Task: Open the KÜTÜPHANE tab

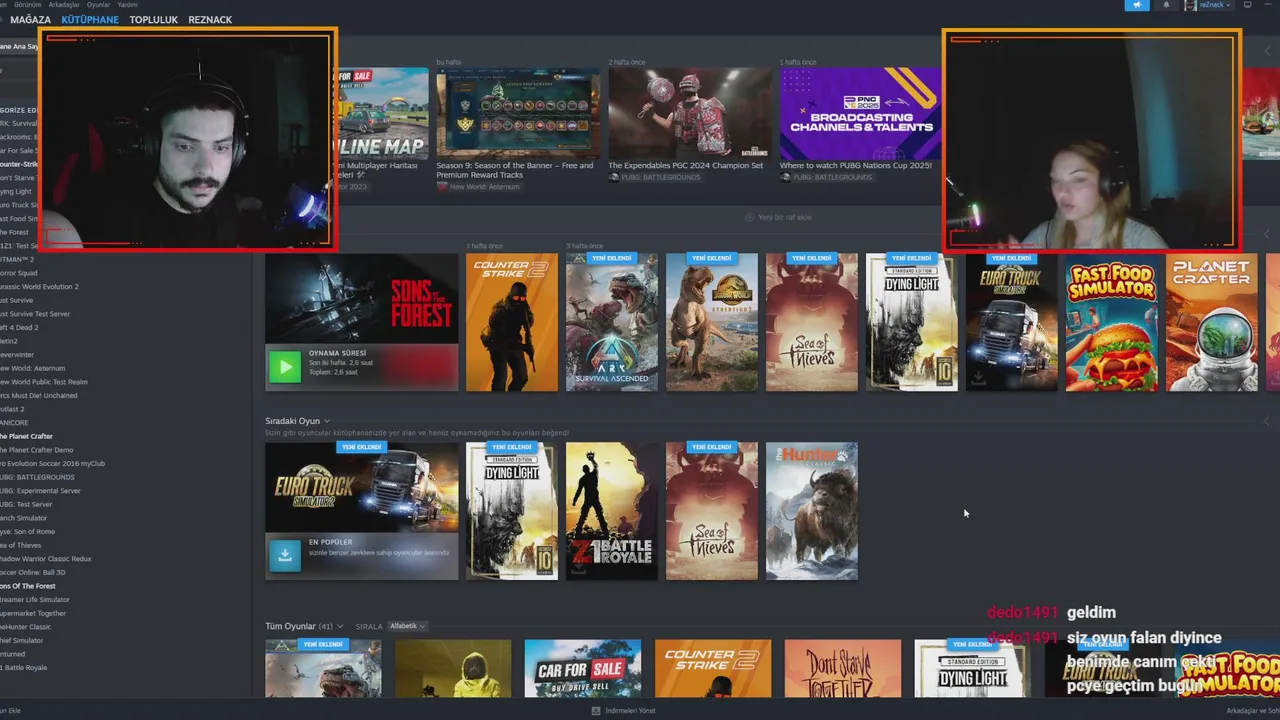Action: tap(90, 20)
